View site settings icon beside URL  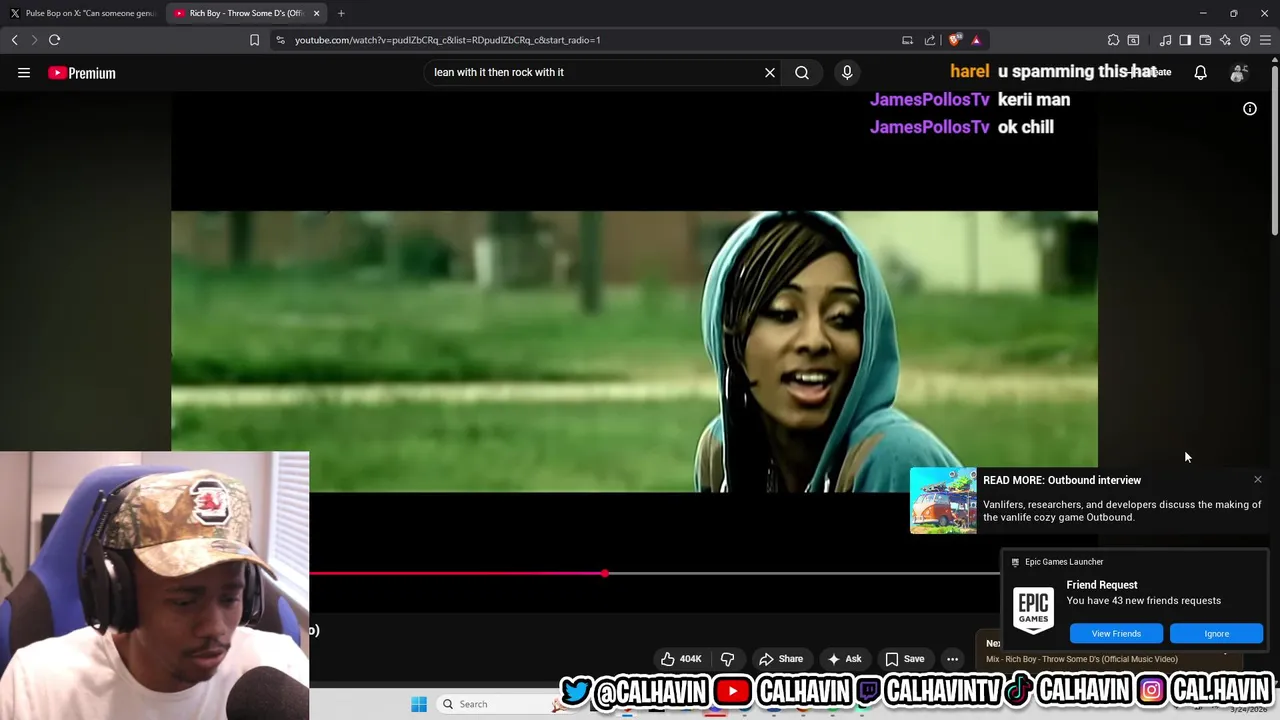(x=280, y=40)
